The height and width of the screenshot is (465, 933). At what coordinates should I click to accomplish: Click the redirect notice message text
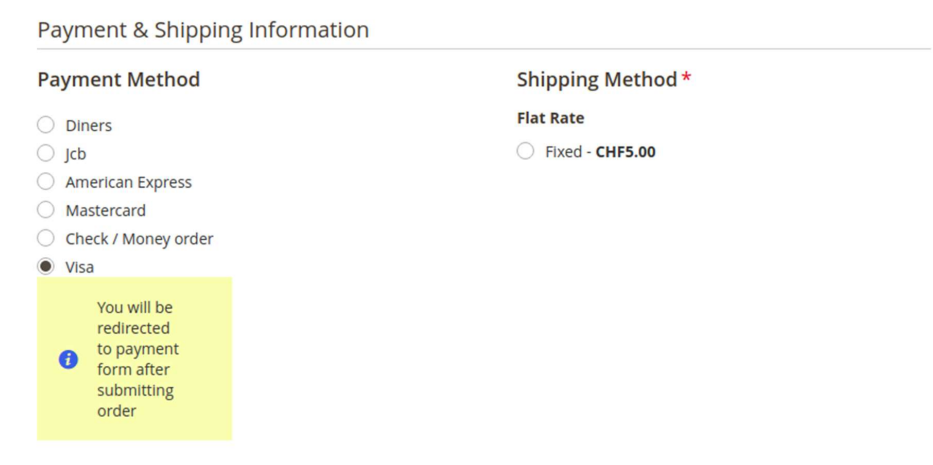click(137, 359)
